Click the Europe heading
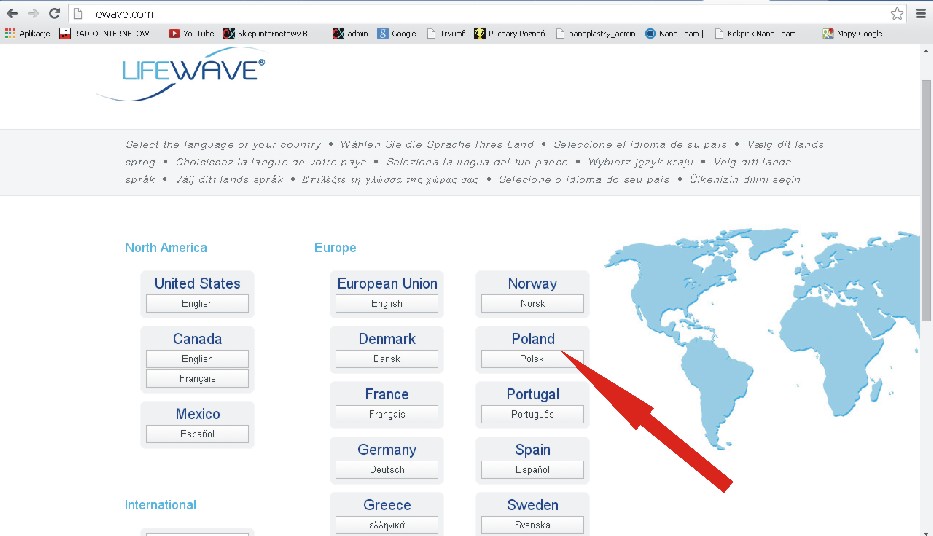This screenshot has width=933, height=536. [x=335, y=247]
